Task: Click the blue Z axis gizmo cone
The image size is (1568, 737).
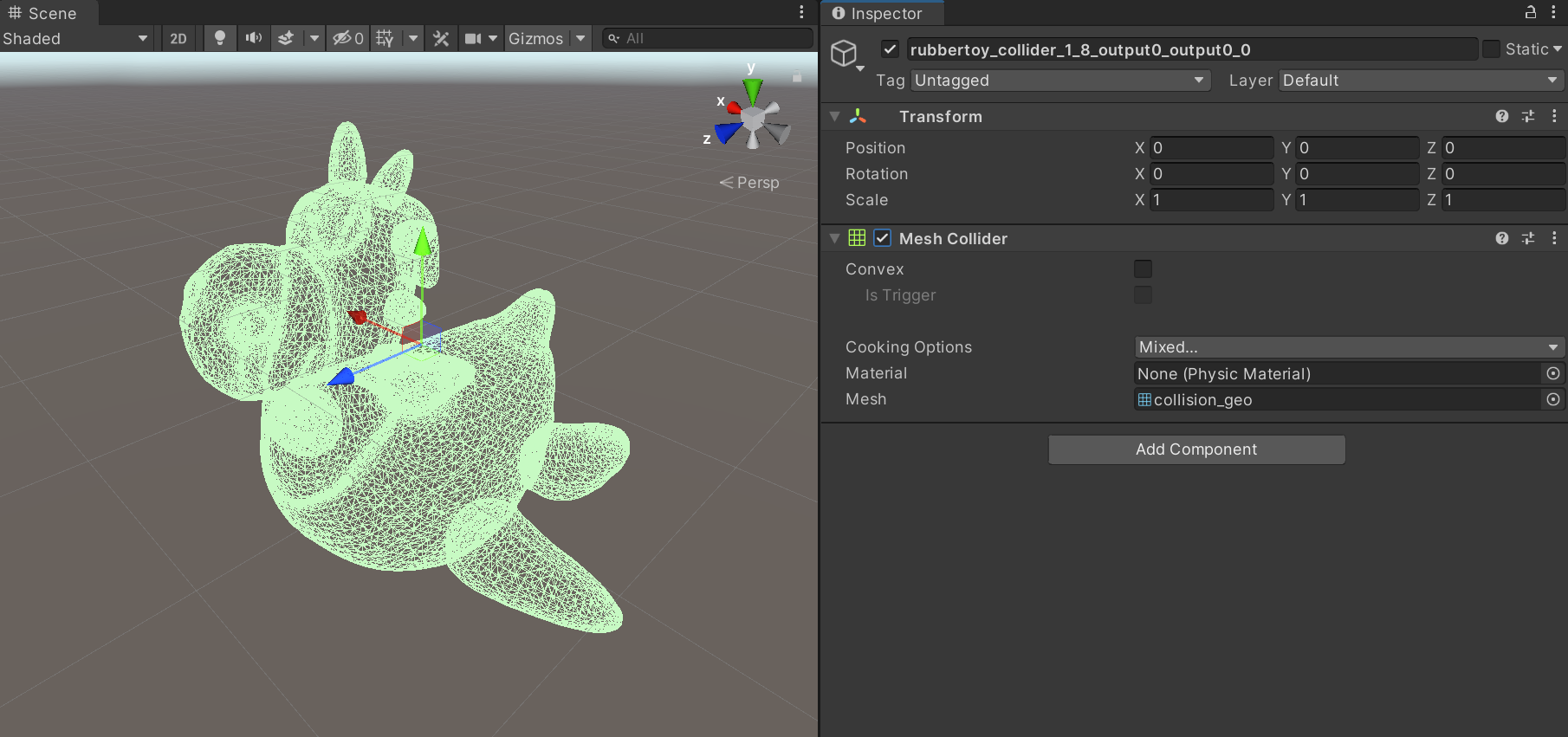Action: 729,133
